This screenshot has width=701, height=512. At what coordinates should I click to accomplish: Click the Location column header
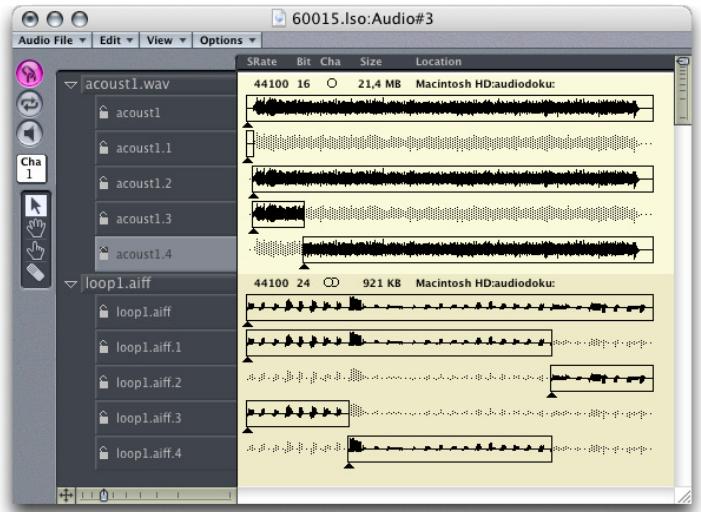[x=438, y=62]
